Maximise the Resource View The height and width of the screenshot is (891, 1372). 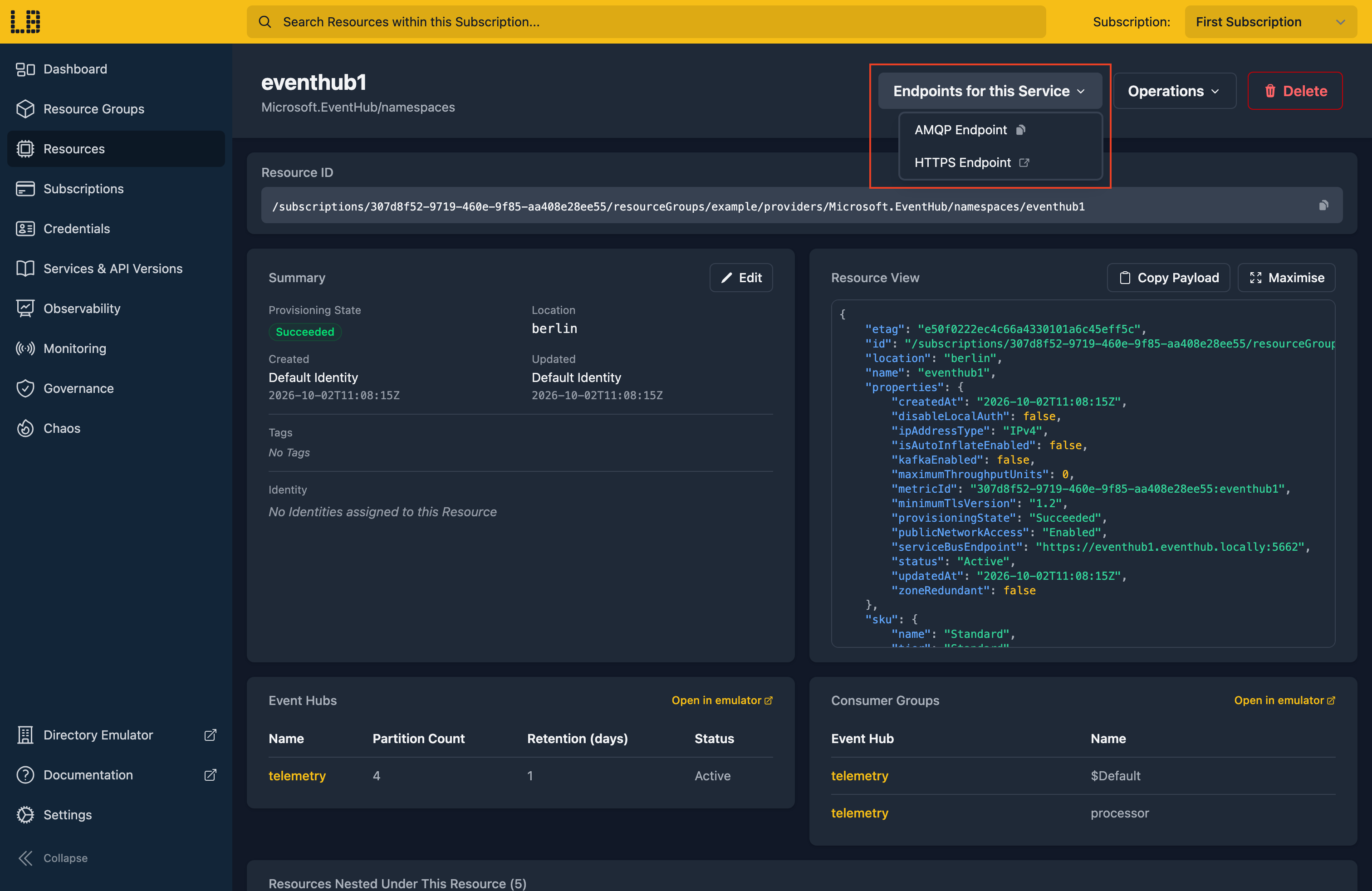point(1286,278)
